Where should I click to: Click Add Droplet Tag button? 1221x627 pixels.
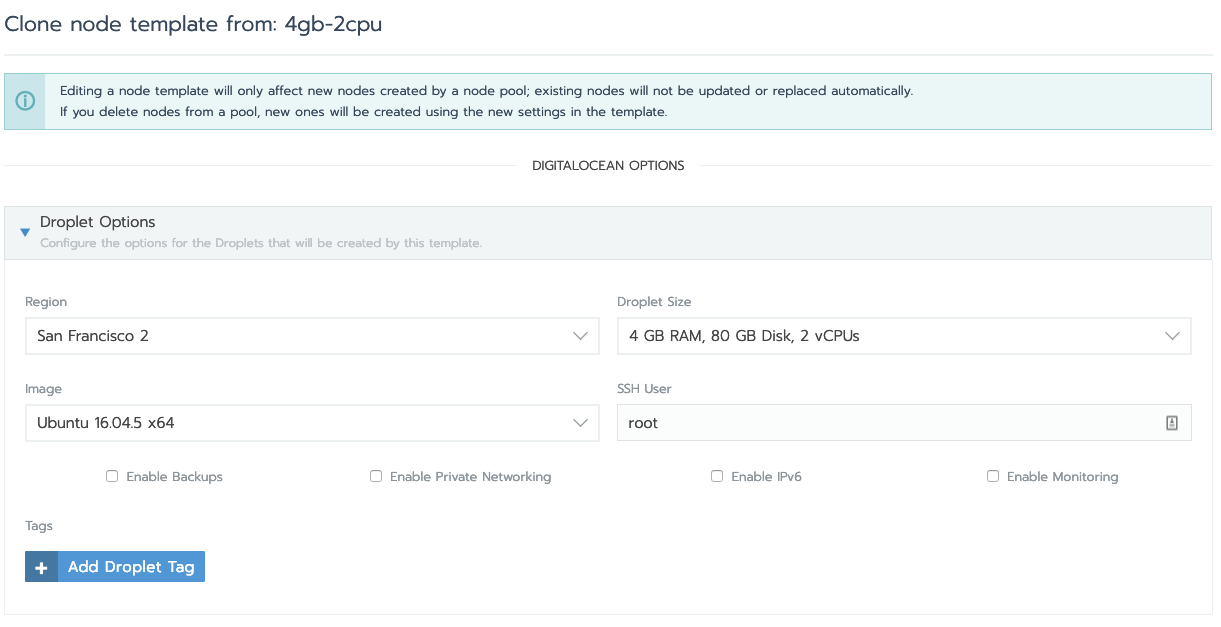point(115,567)
